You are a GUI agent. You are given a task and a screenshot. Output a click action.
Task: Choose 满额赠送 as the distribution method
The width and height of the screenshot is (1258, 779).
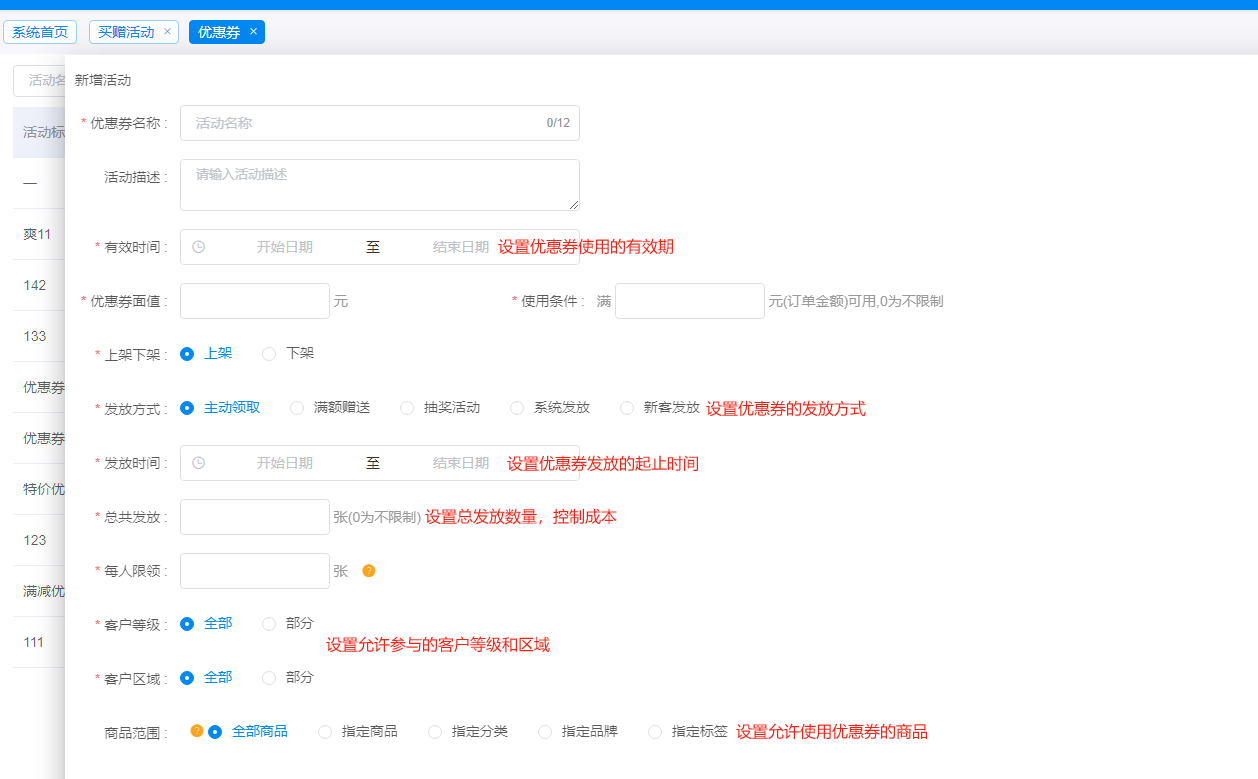point(297,408)
